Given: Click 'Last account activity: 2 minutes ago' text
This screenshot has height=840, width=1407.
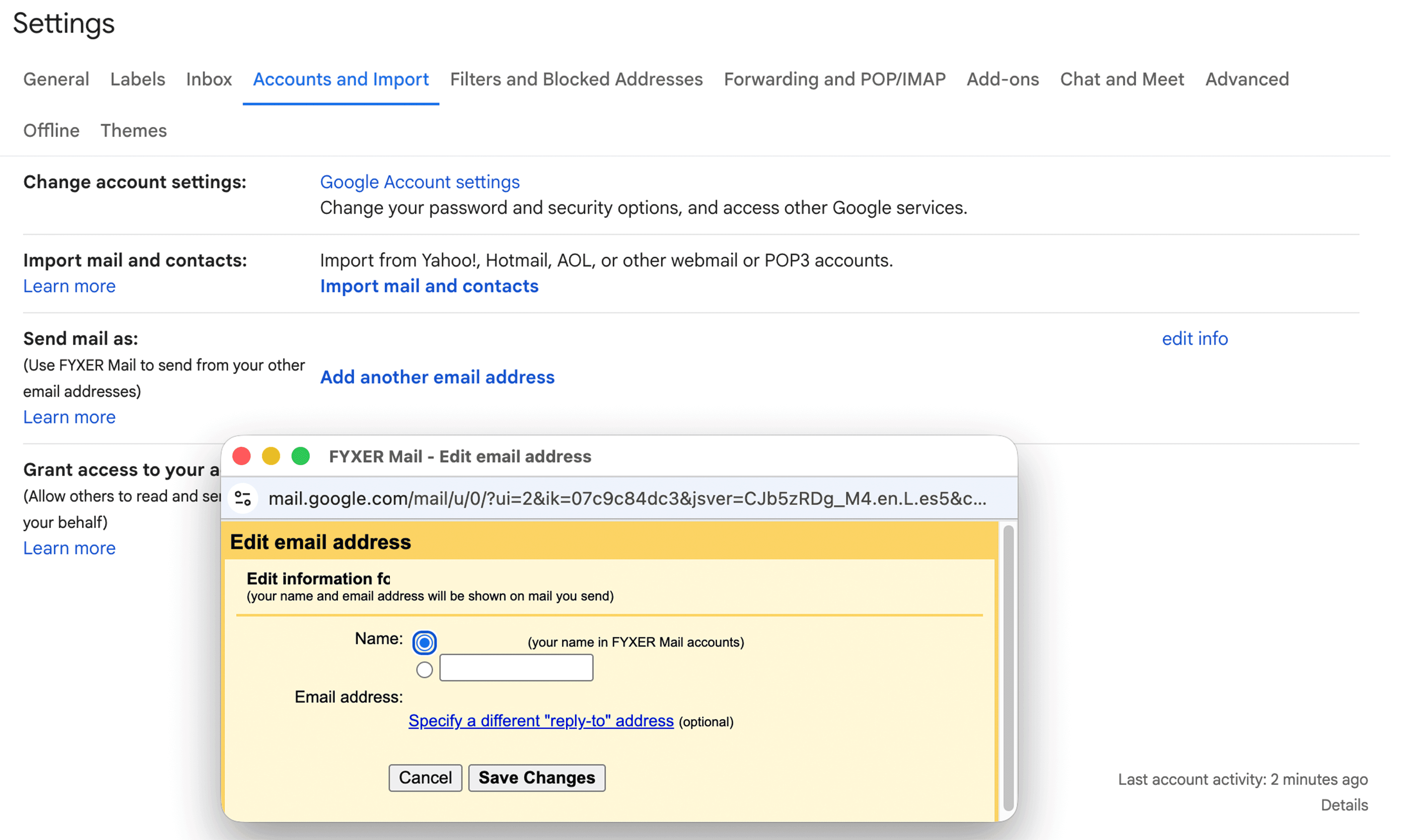Looking at the screenshot, I should (1243, 779).
